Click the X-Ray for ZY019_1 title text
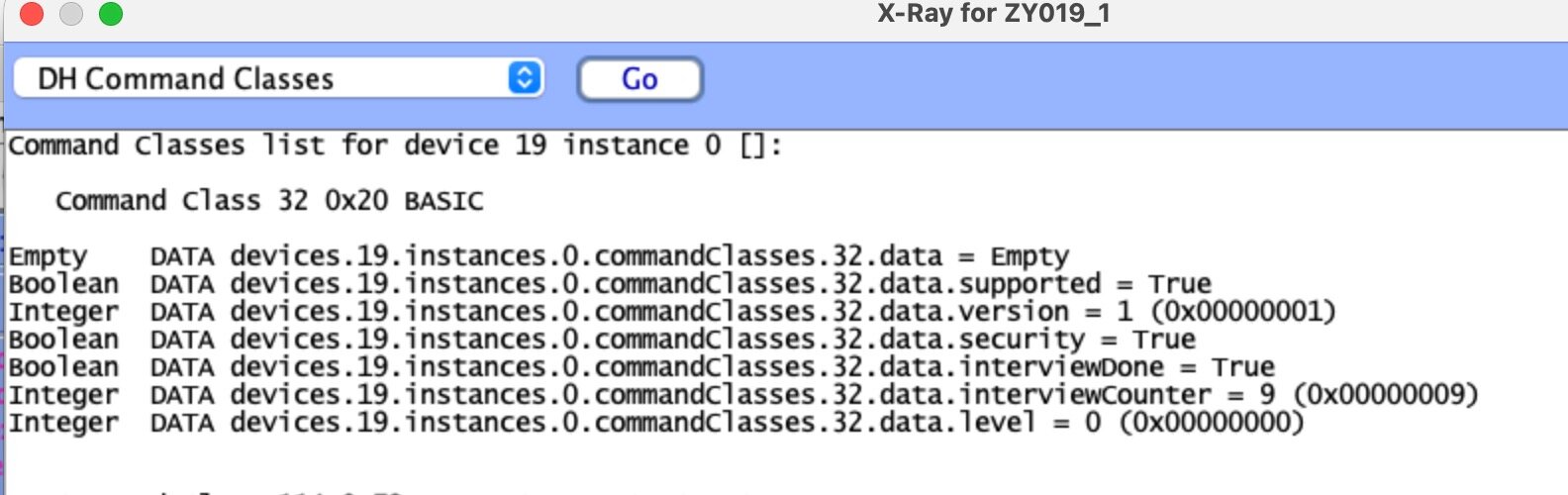 (x=993, y=14)
